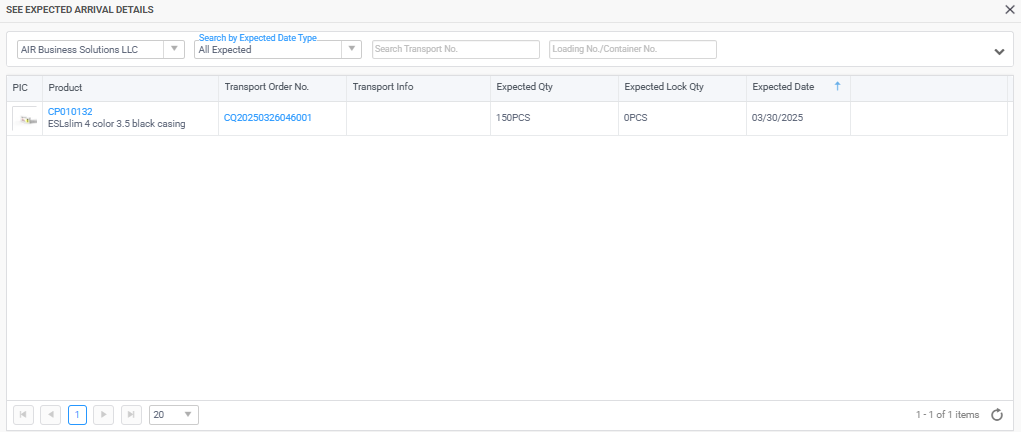Click the Loading No./Container No. field

632,49
